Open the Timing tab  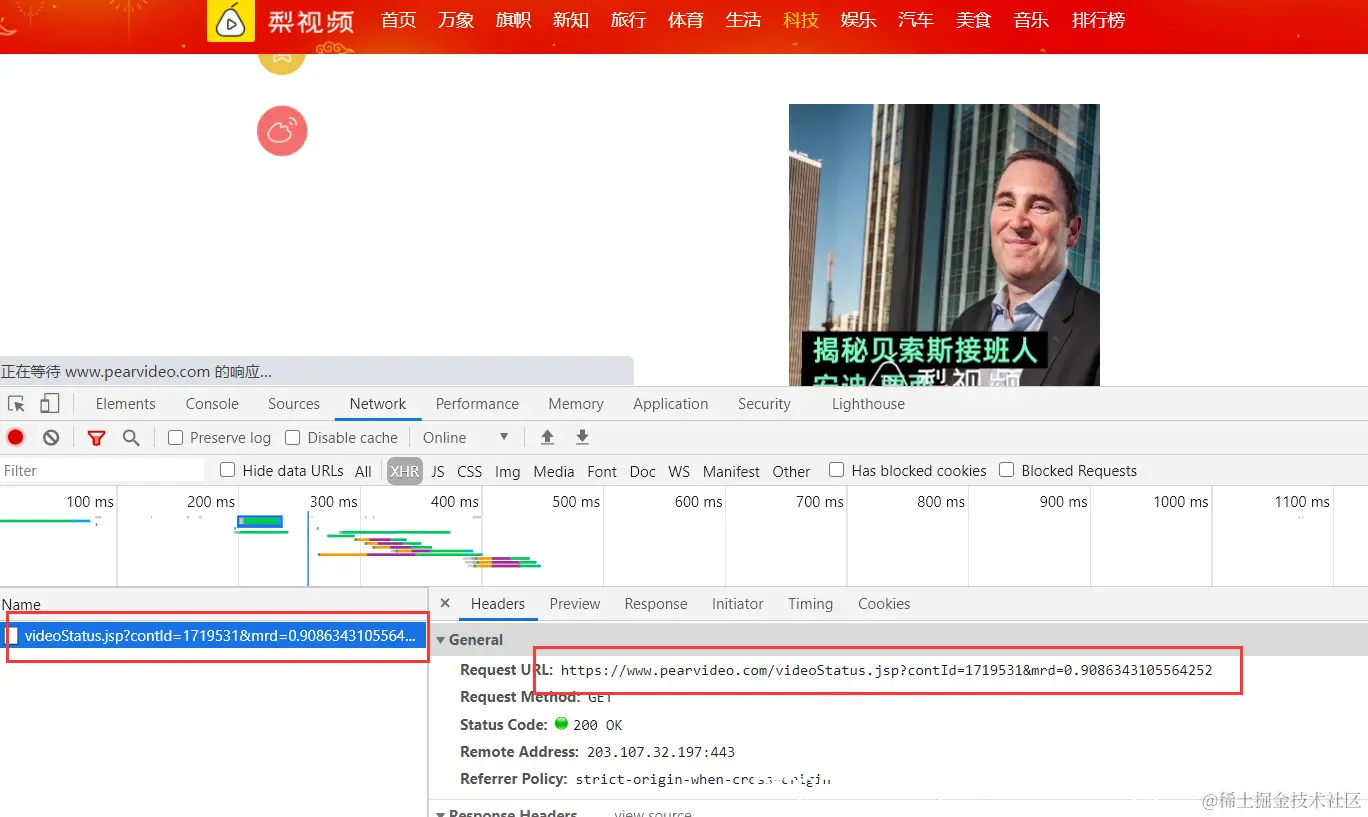pos(810,604)
